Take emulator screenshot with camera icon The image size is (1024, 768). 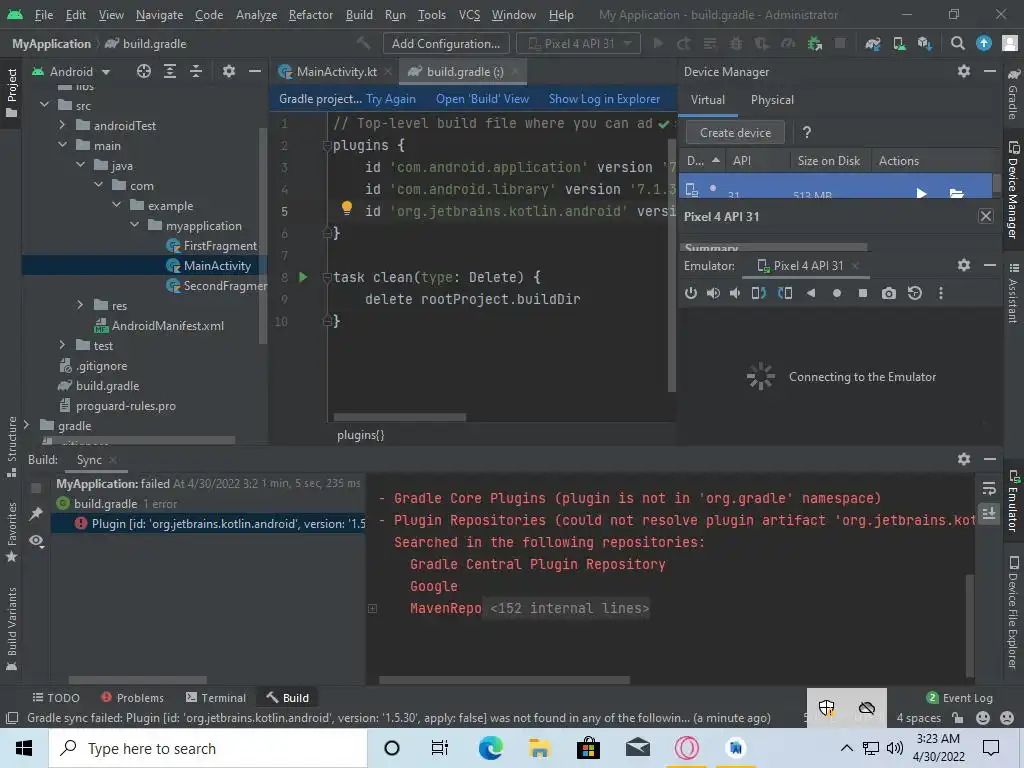pos(889,293)
